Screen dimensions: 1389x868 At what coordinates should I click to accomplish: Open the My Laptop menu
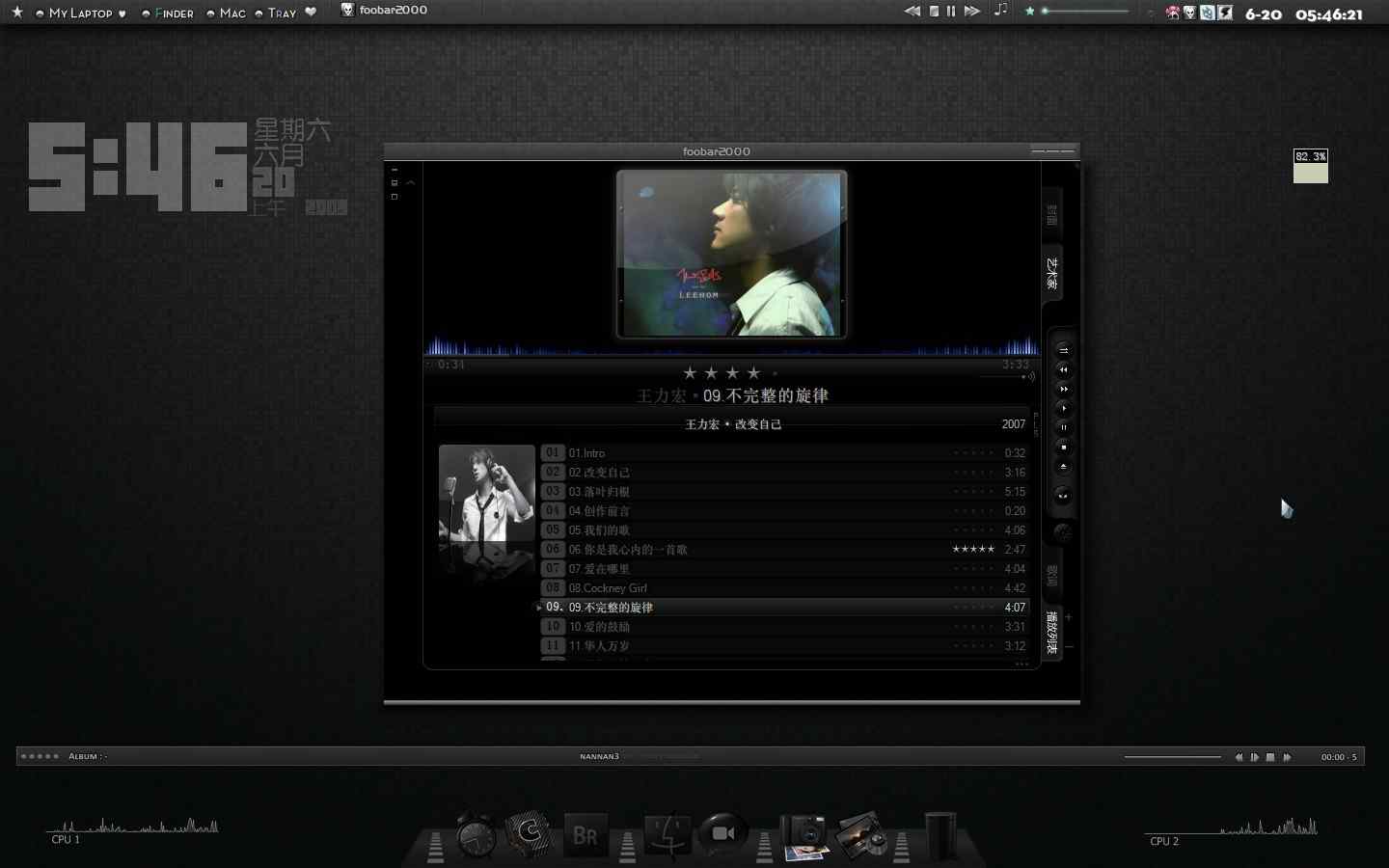coord(80,14)
